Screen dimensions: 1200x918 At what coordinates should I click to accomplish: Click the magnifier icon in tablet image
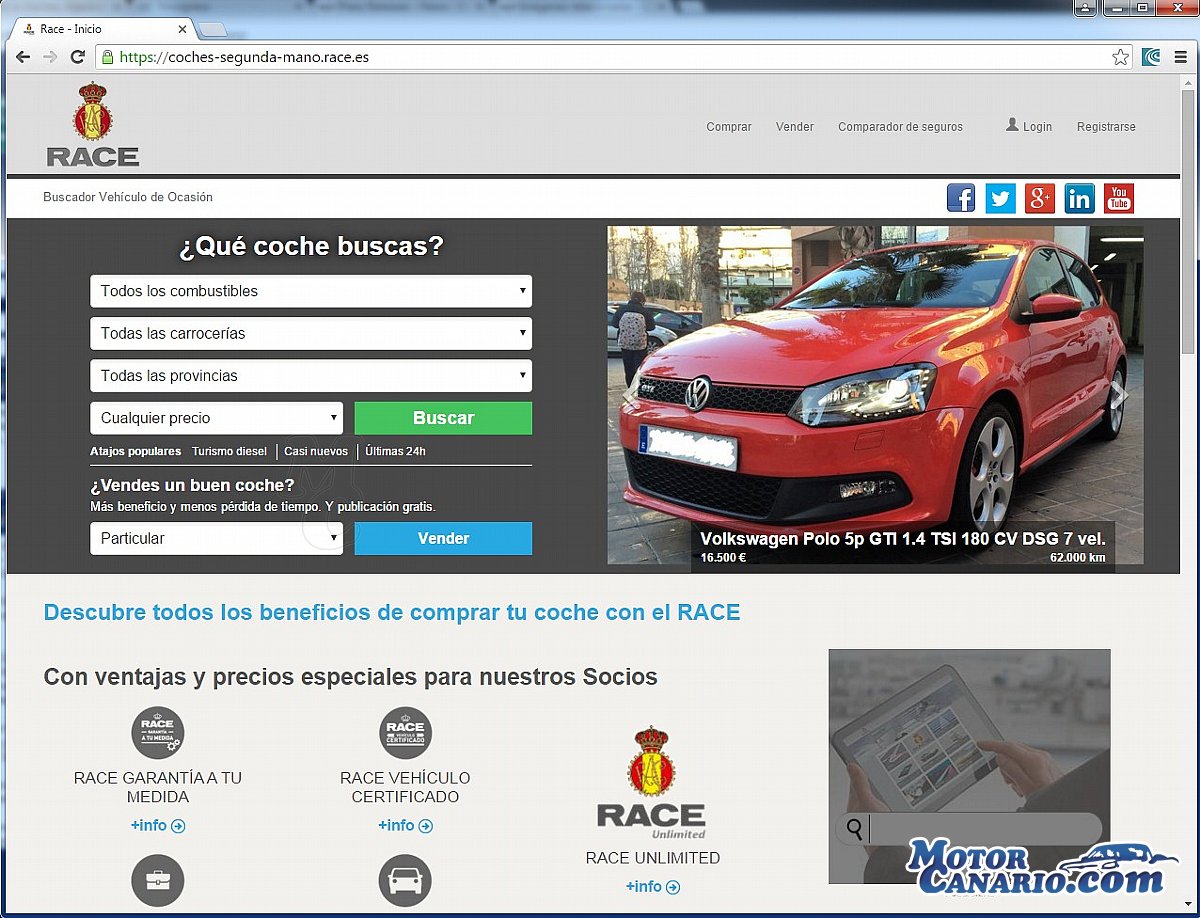(854, 828)
